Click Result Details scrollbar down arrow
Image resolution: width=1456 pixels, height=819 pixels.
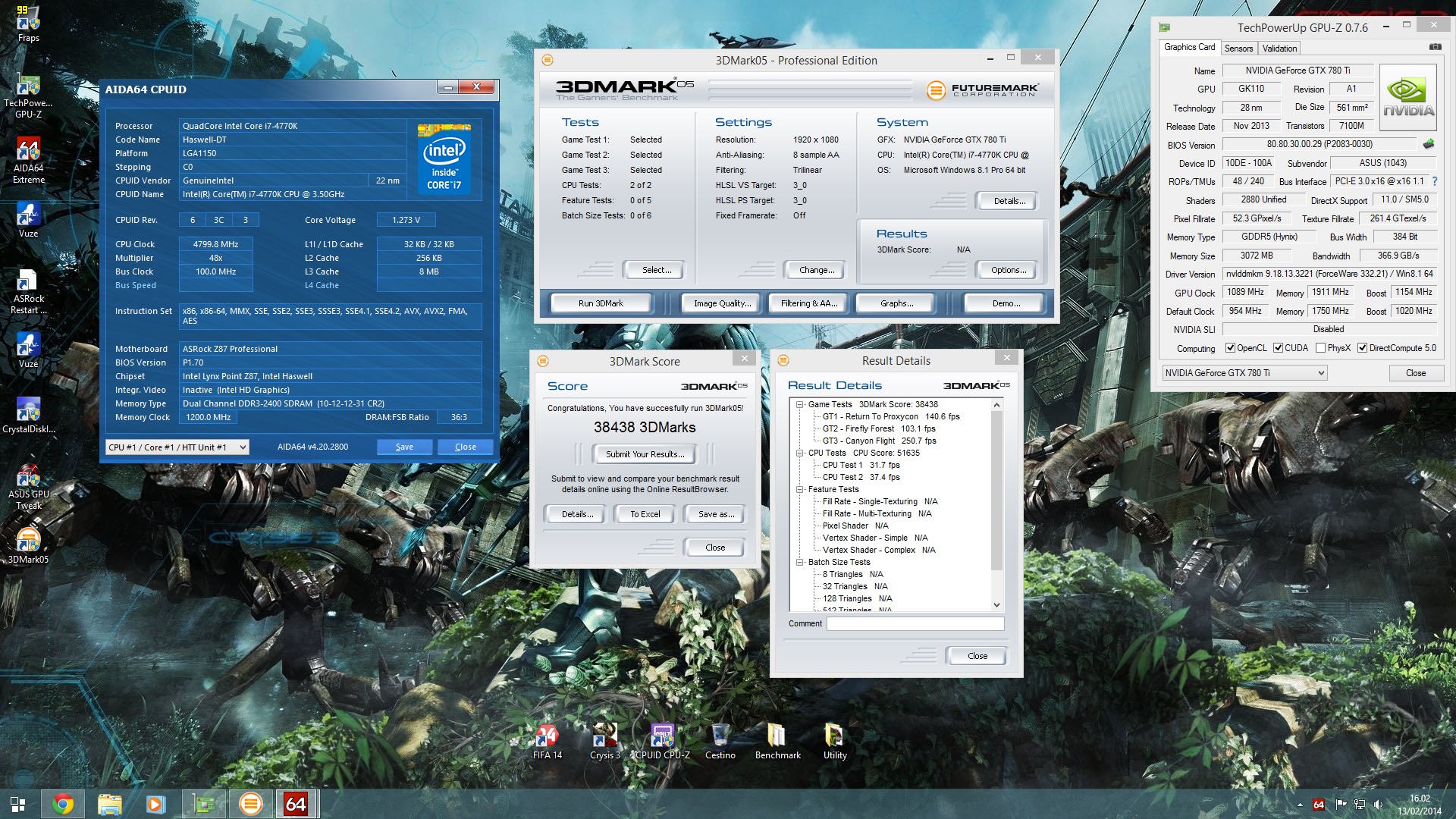tap(996, 604)
